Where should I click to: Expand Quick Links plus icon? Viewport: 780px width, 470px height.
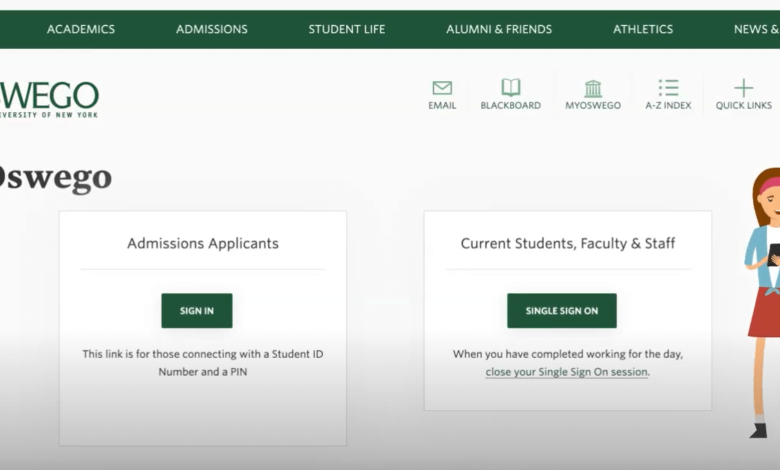coord(743,88)
